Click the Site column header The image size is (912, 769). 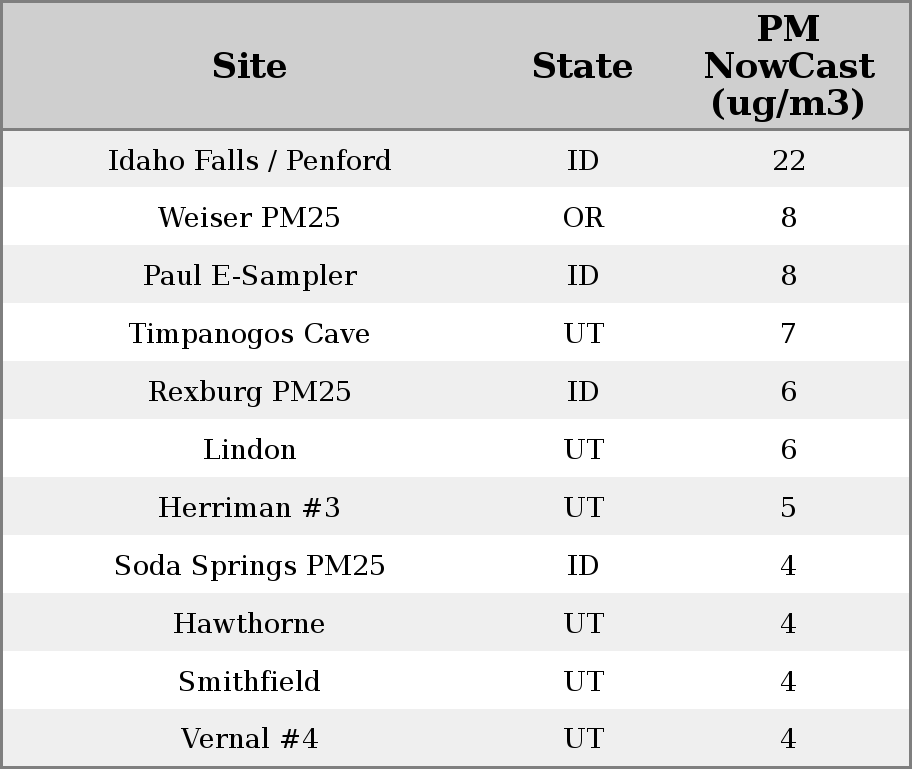click(249, 67)
